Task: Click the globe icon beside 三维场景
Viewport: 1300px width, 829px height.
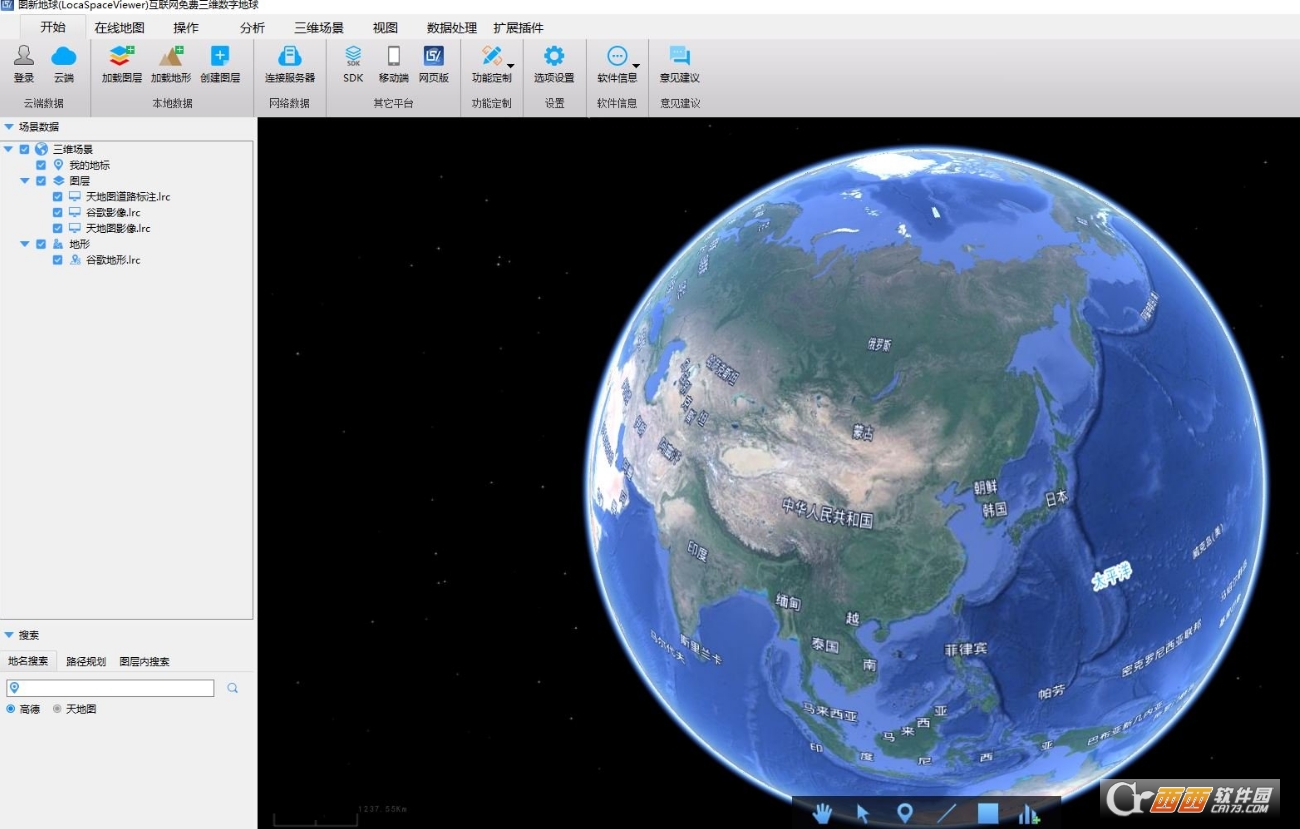Action: click(41, 149)
